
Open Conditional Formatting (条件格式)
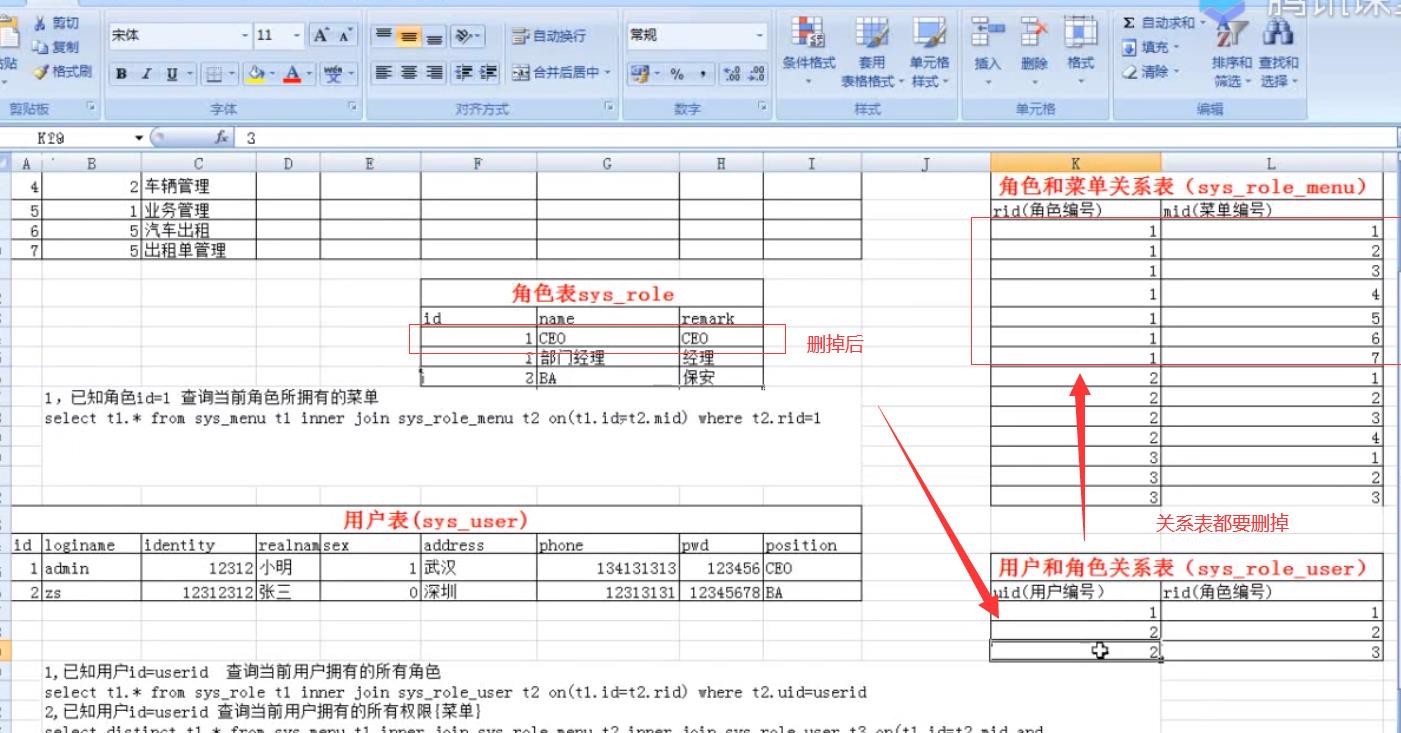coord(809,49)
